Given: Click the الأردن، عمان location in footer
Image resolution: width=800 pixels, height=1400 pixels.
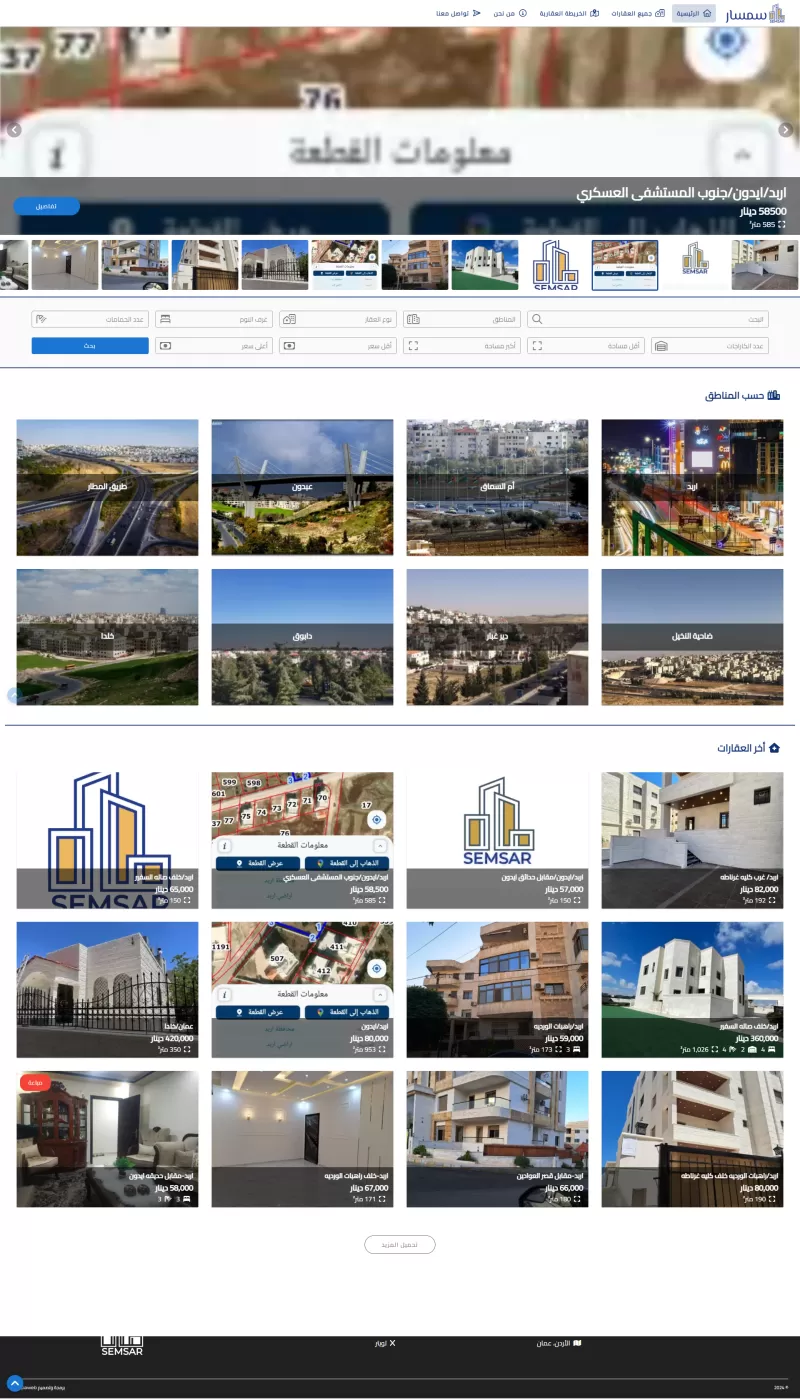Looking at the screenshot, I should tap(559, 1343).
